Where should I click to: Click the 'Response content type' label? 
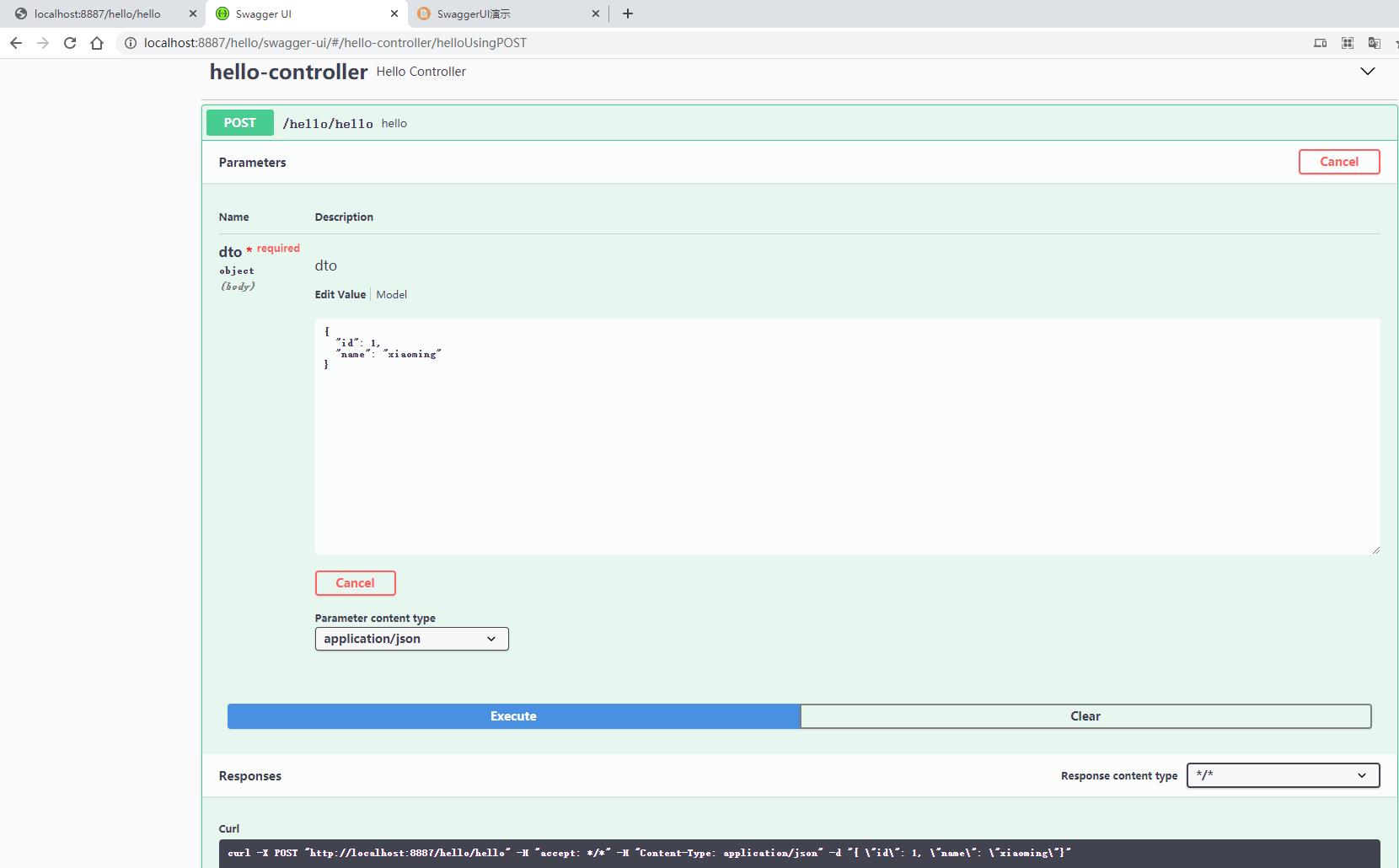[1119, 775]
